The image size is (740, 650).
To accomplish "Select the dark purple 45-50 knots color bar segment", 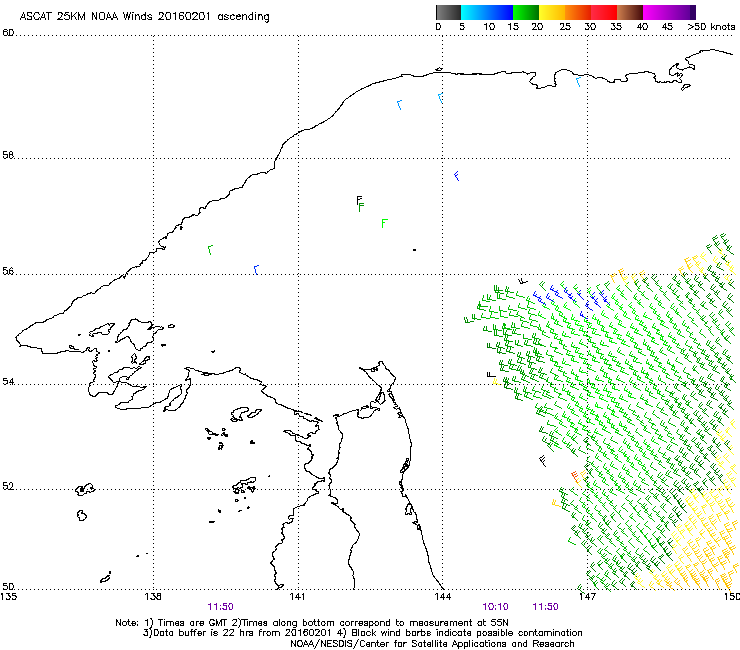I will tap(682, 12).
